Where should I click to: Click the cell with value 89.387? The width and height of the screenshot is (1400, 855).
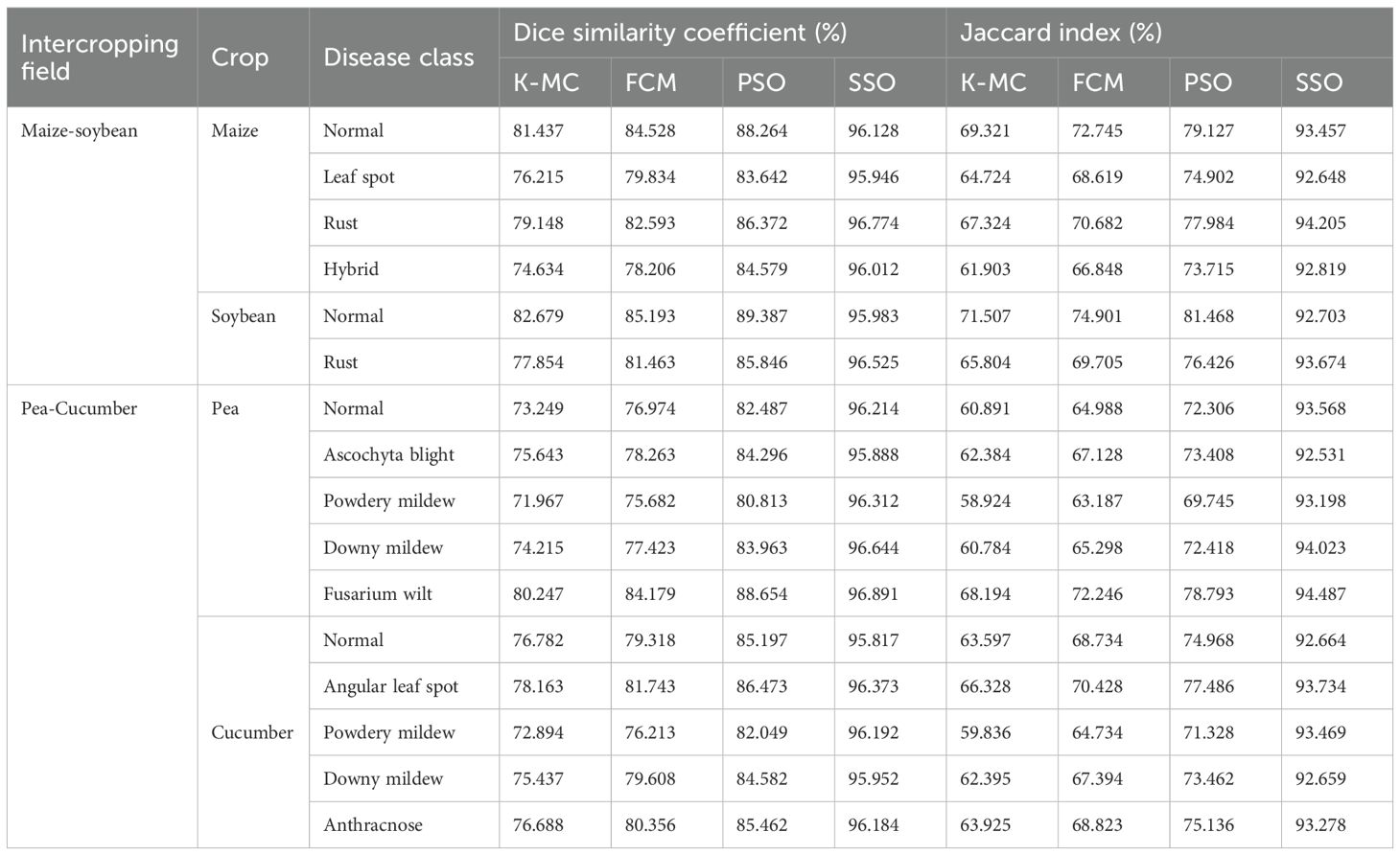pos(762,316)
